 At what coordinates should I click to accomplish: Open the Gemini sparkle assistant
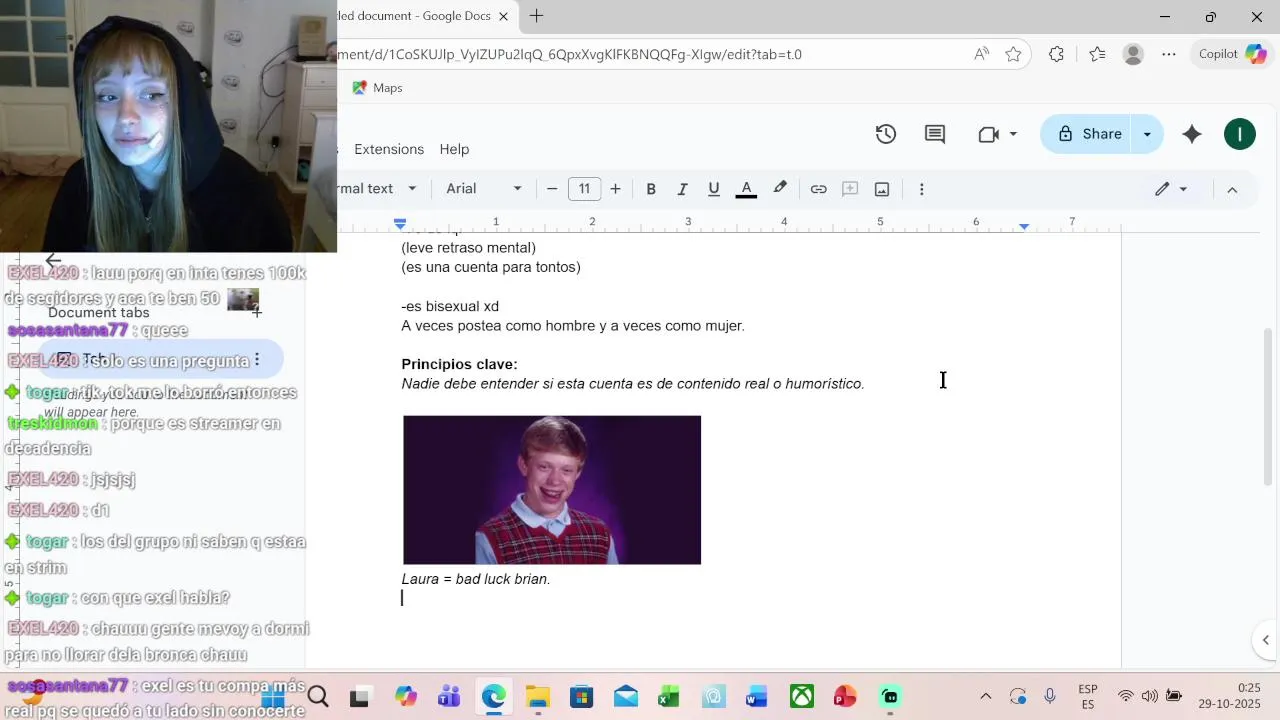tap(1192, 134)
